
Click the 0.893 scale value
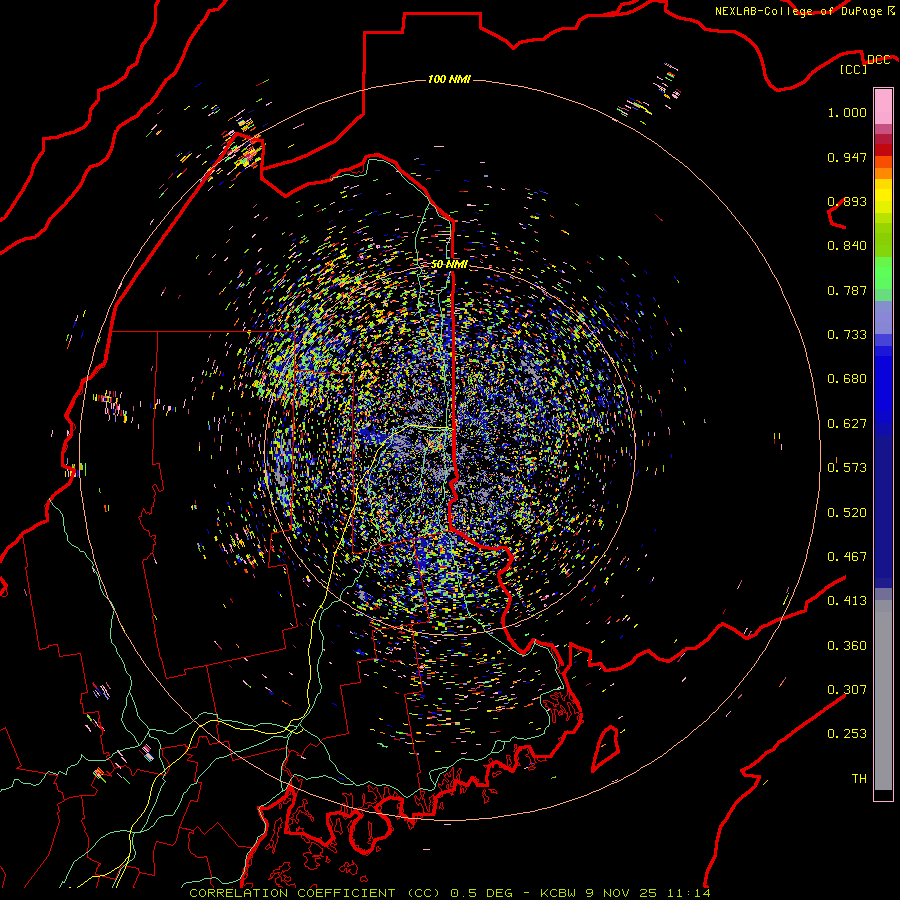click(x=847, y=201)
